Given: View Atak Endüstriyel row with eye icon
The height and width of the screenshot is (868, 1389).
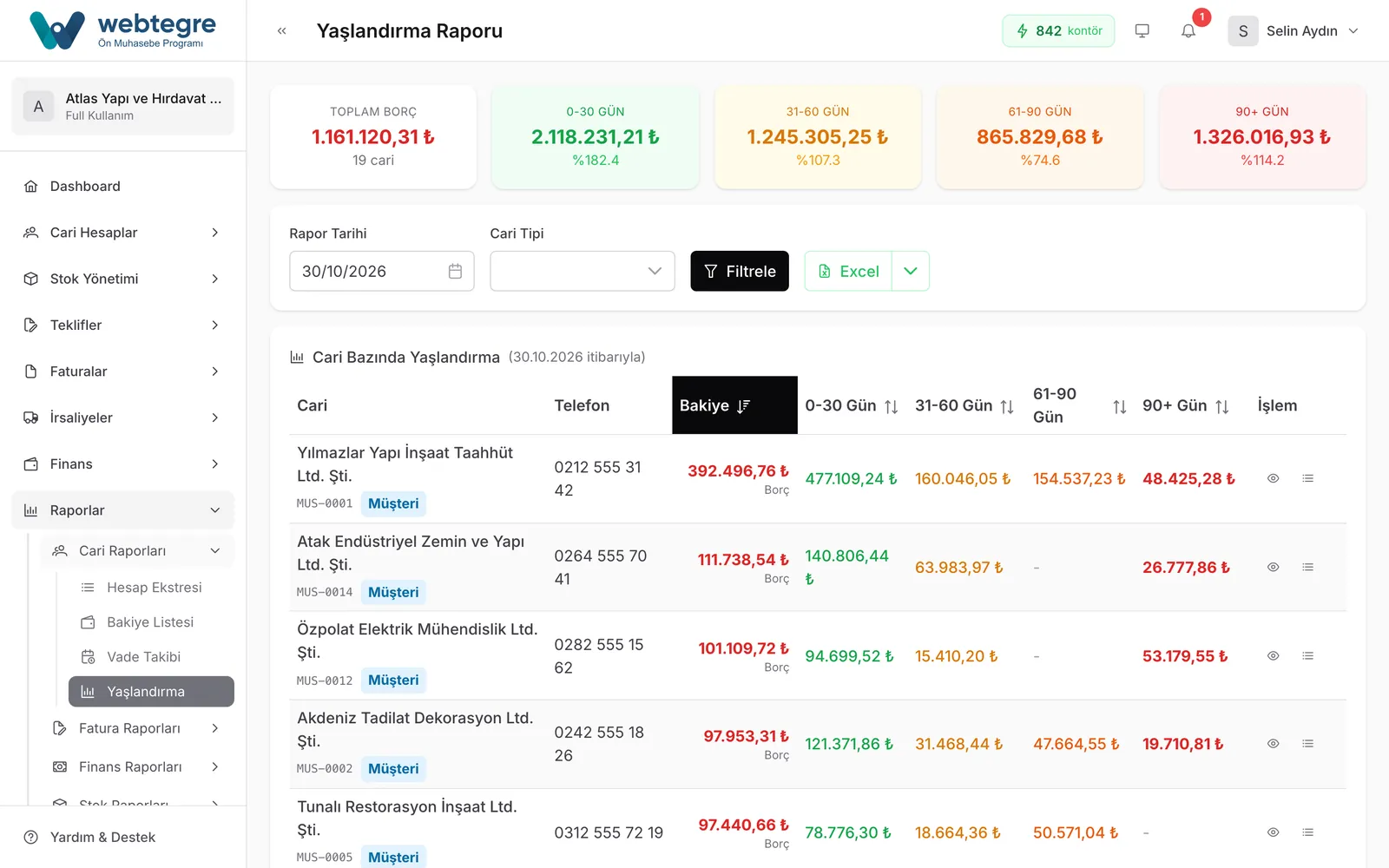Looking at the screenshot, I should coord(1273,567).
